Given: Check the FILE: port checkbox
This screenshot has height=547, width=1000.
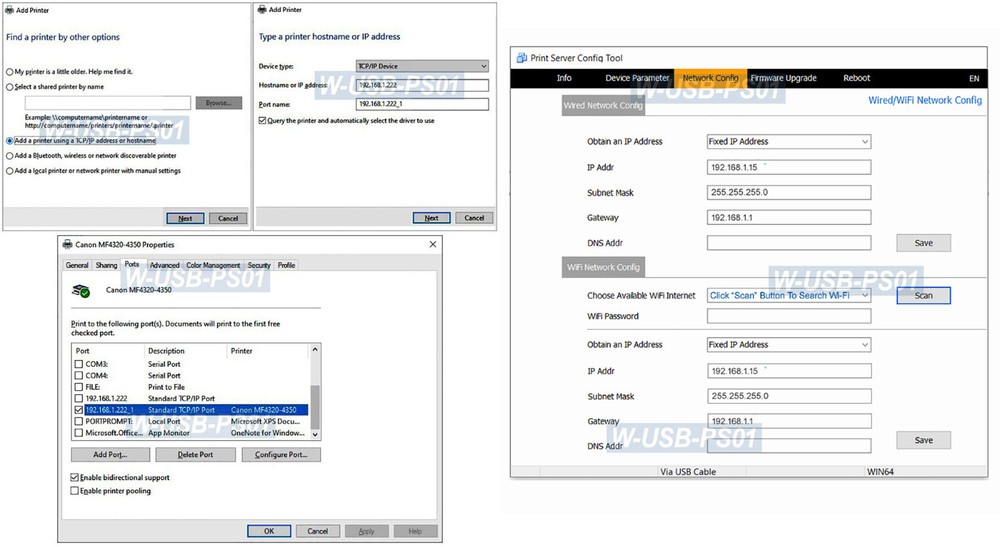Looking at the screenshot, I should 79,387.
